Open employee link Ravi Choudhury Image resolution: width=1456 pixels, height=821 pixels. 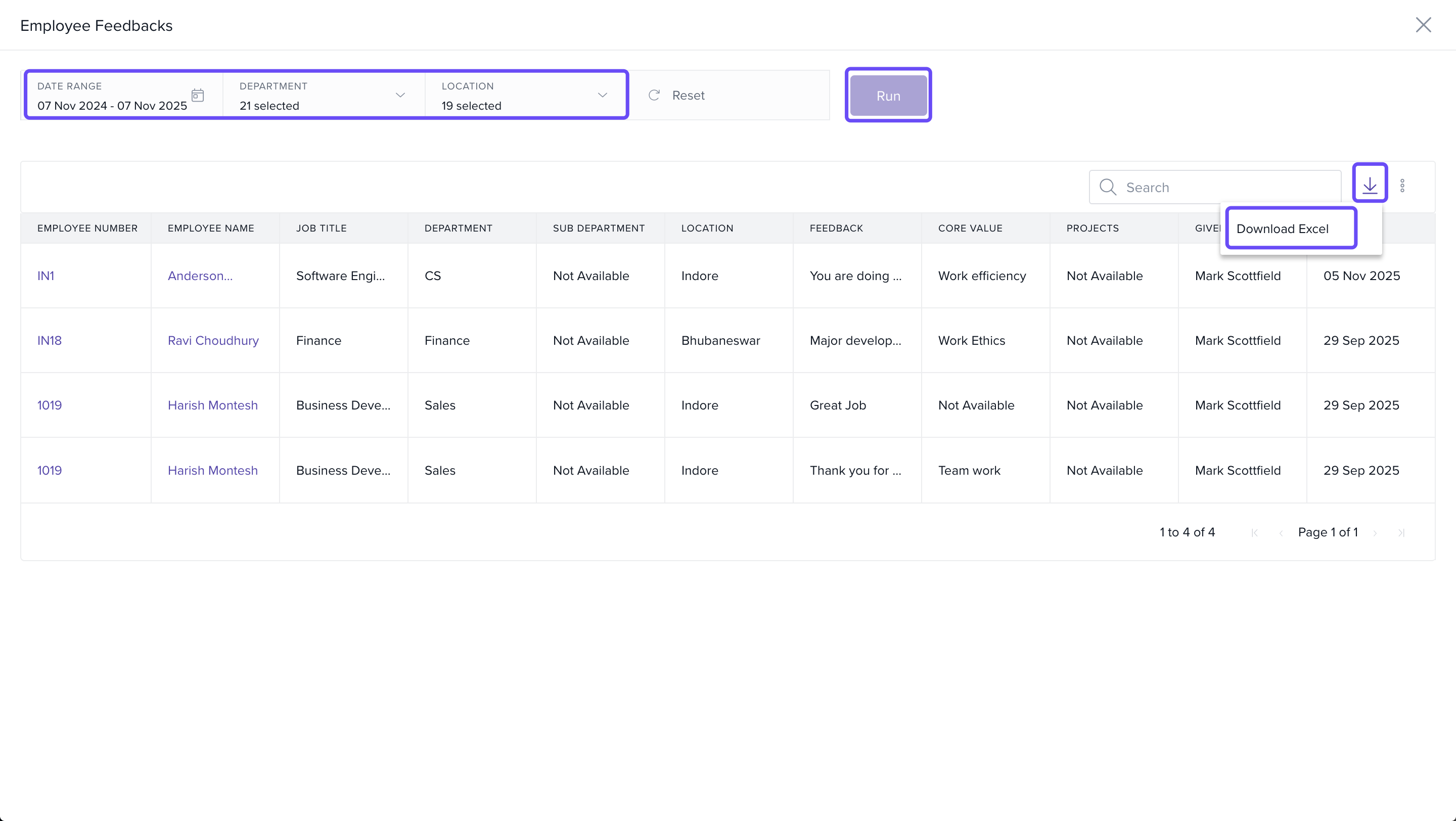(x=213, y=341)
